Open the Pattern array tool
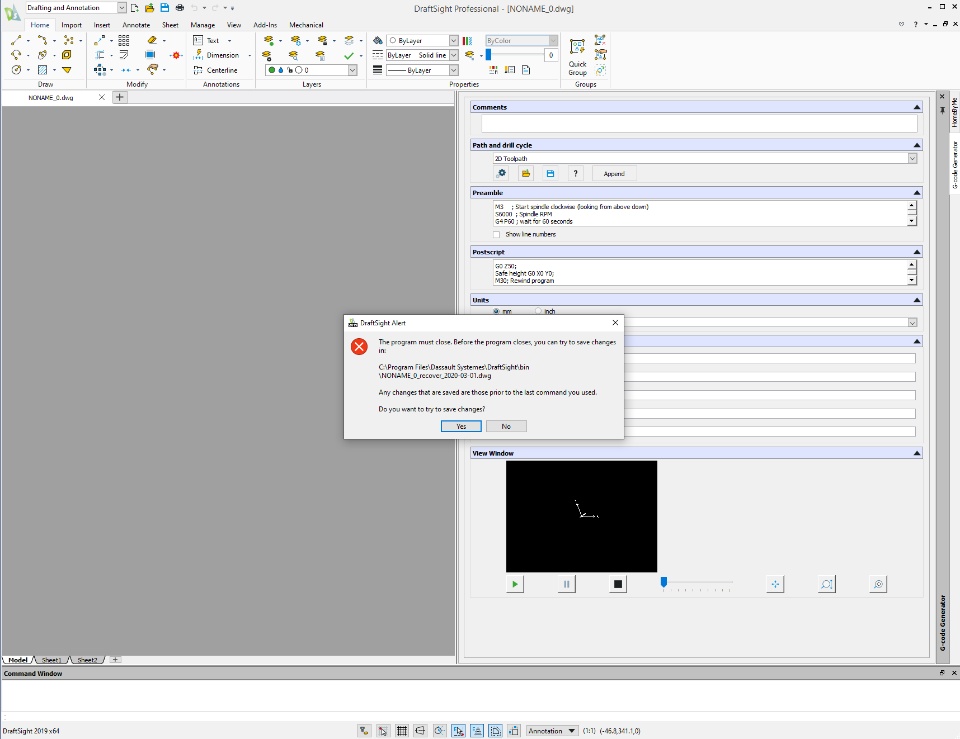This screenshot has height=739, width=960. [x=124, y=40]
